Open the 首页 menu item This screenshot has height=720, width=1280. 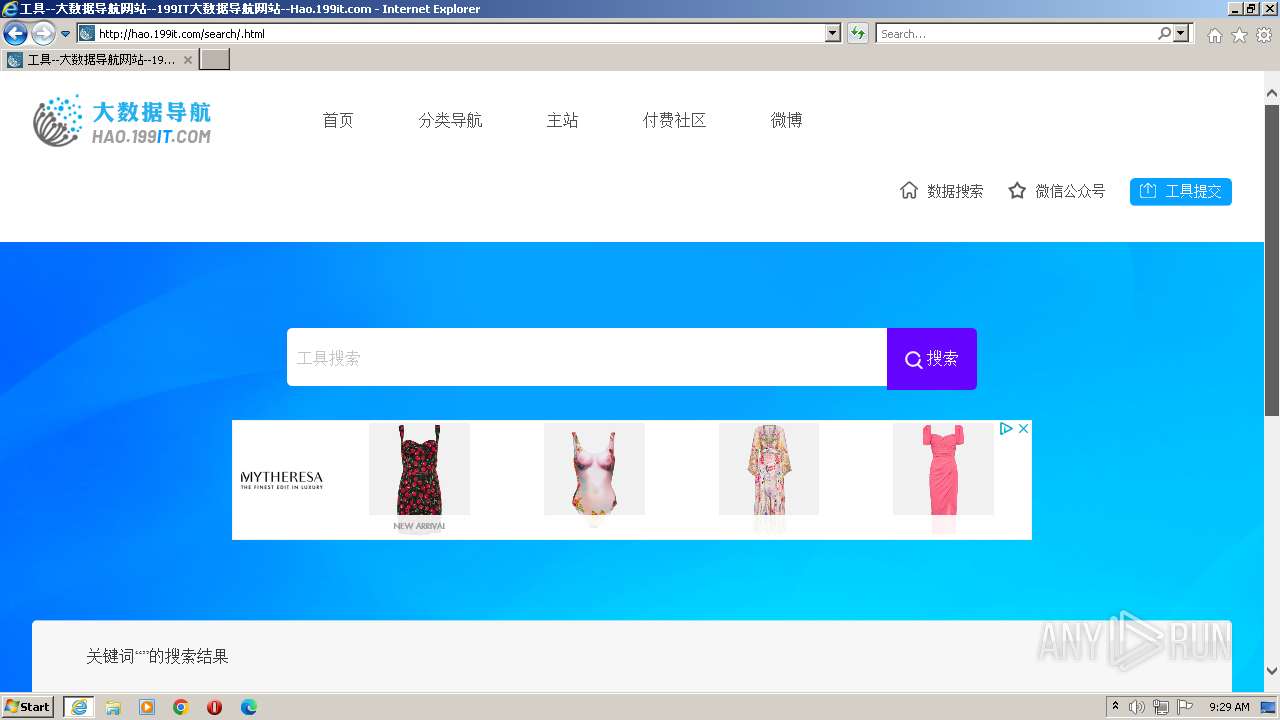click(338, 120)
